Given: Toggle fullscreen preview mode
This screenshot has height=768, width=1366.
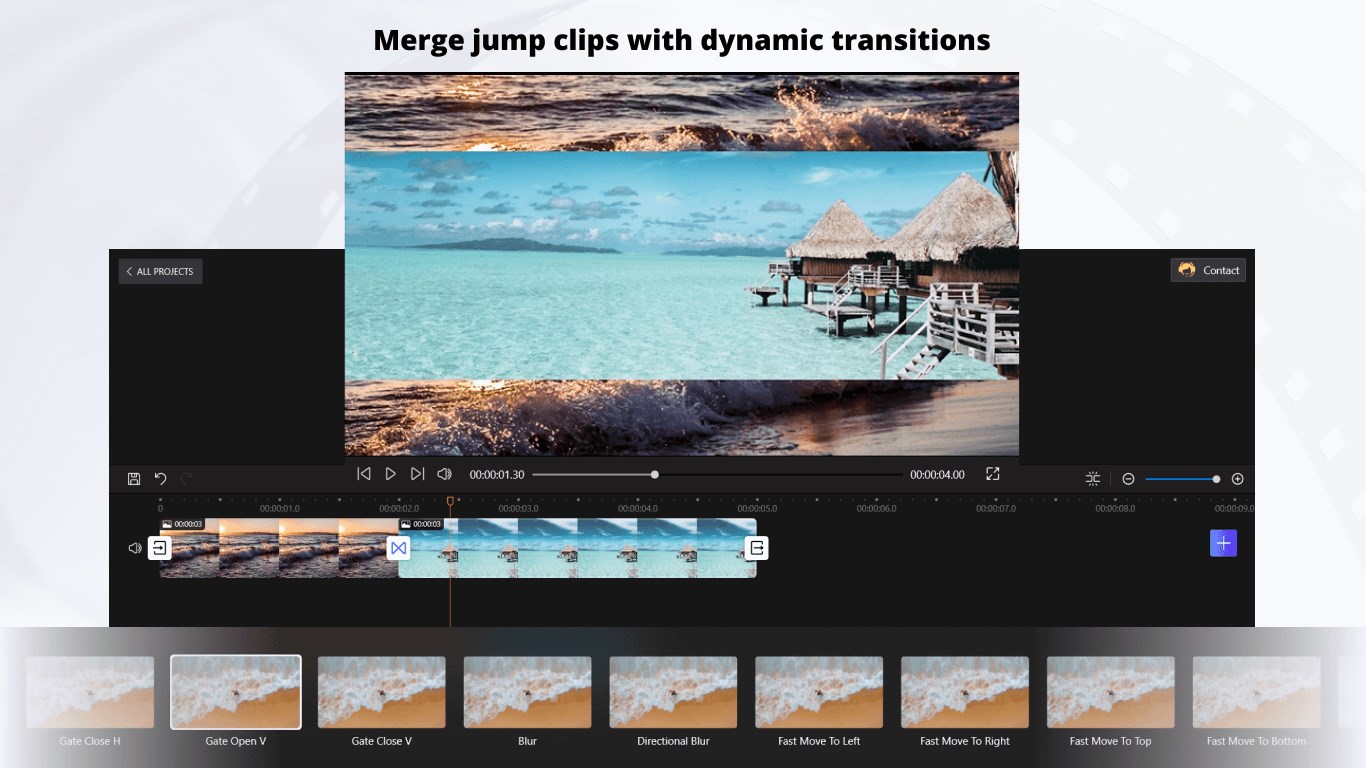Looking at the screenshot, I should 992,473.
